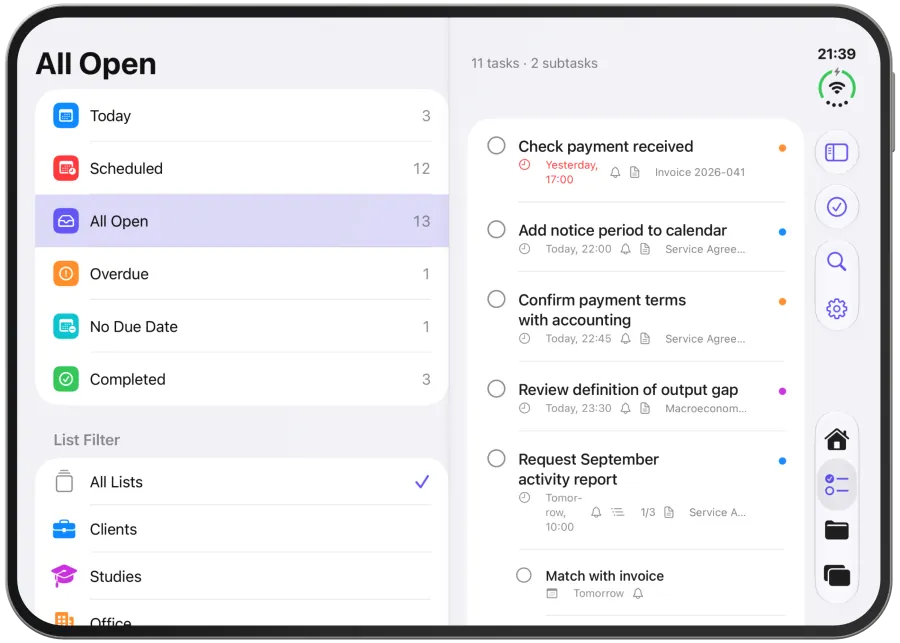This screenshot has height=643, width=900.
Task: Click purple dot on Review definition task
Action: [x=782, y=392]
